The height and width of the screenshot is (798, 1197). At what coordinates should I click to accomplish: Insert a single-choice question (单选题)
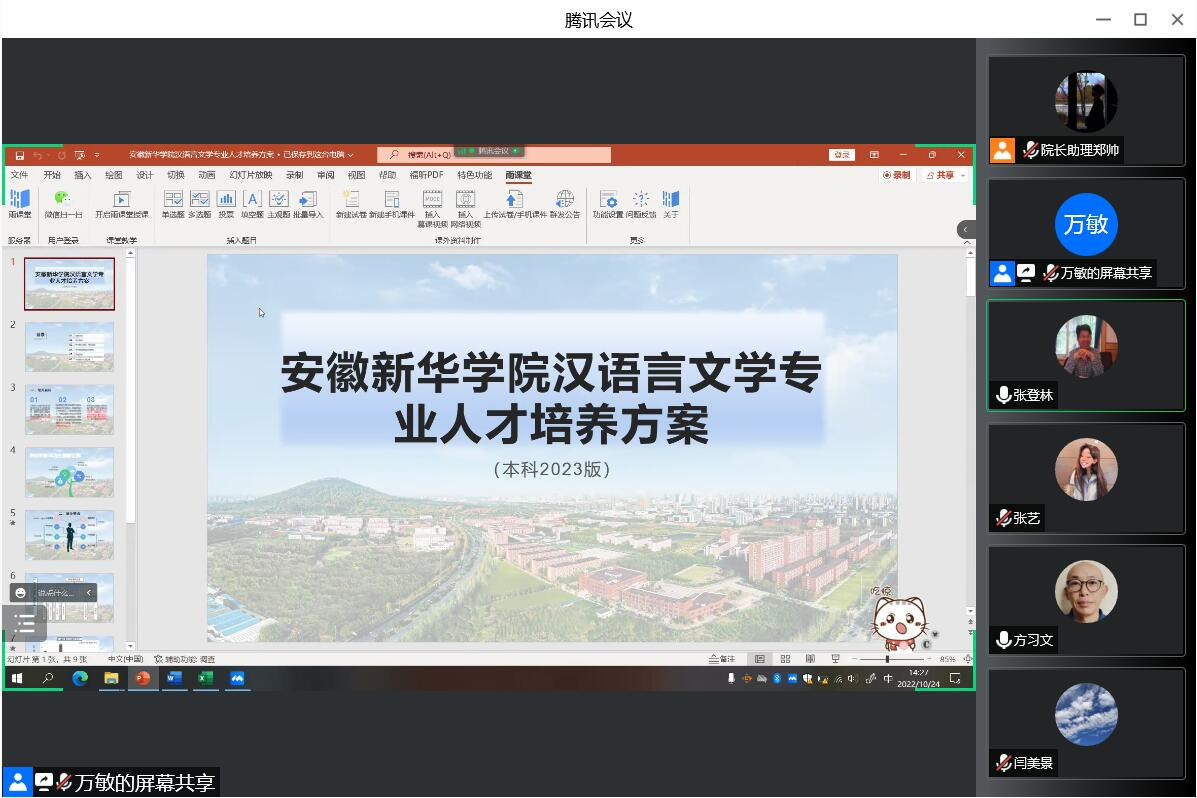tap(173, 199)
